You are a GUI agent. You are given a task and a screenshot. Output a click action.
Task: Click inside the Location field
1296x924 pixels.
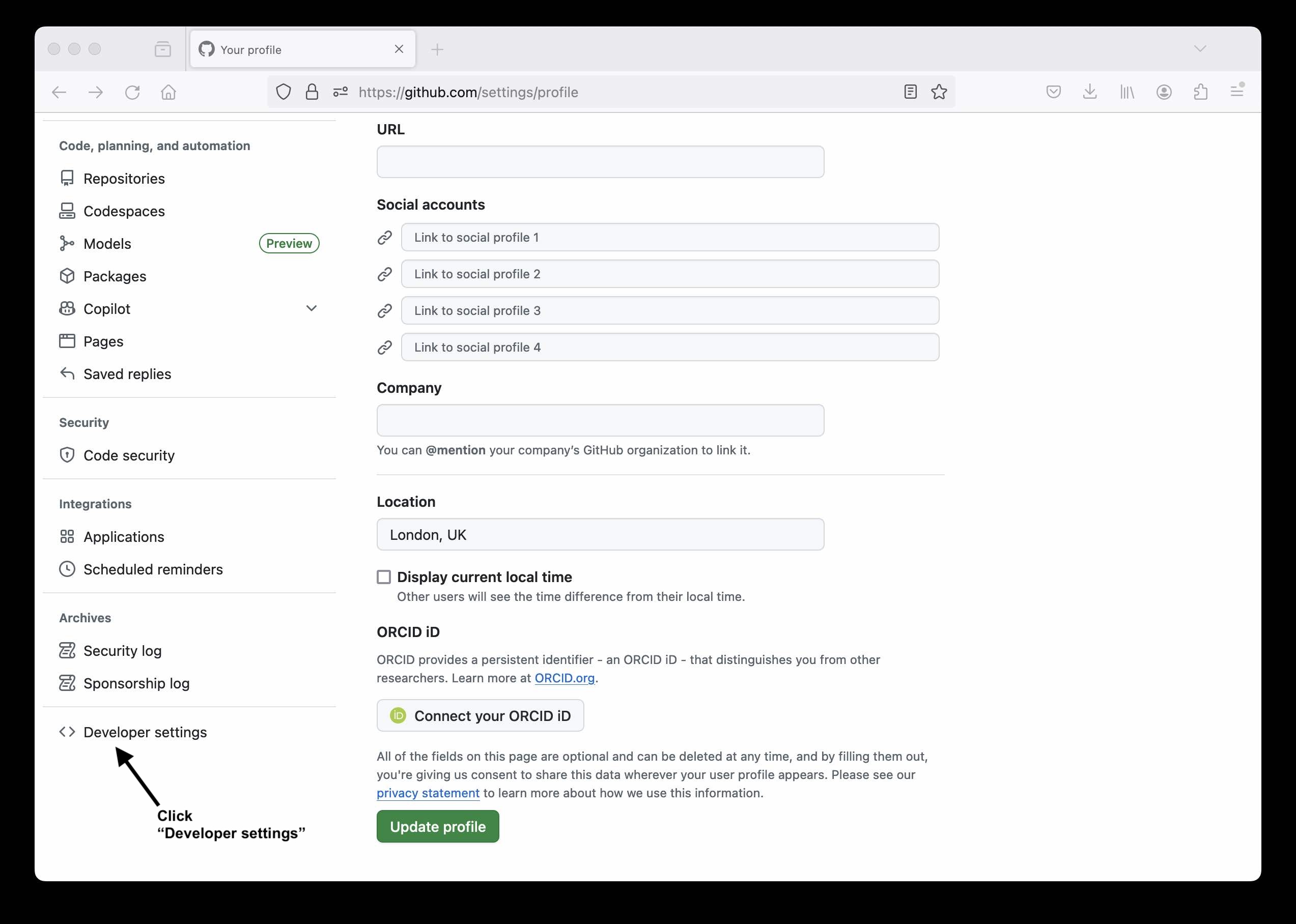600,534
